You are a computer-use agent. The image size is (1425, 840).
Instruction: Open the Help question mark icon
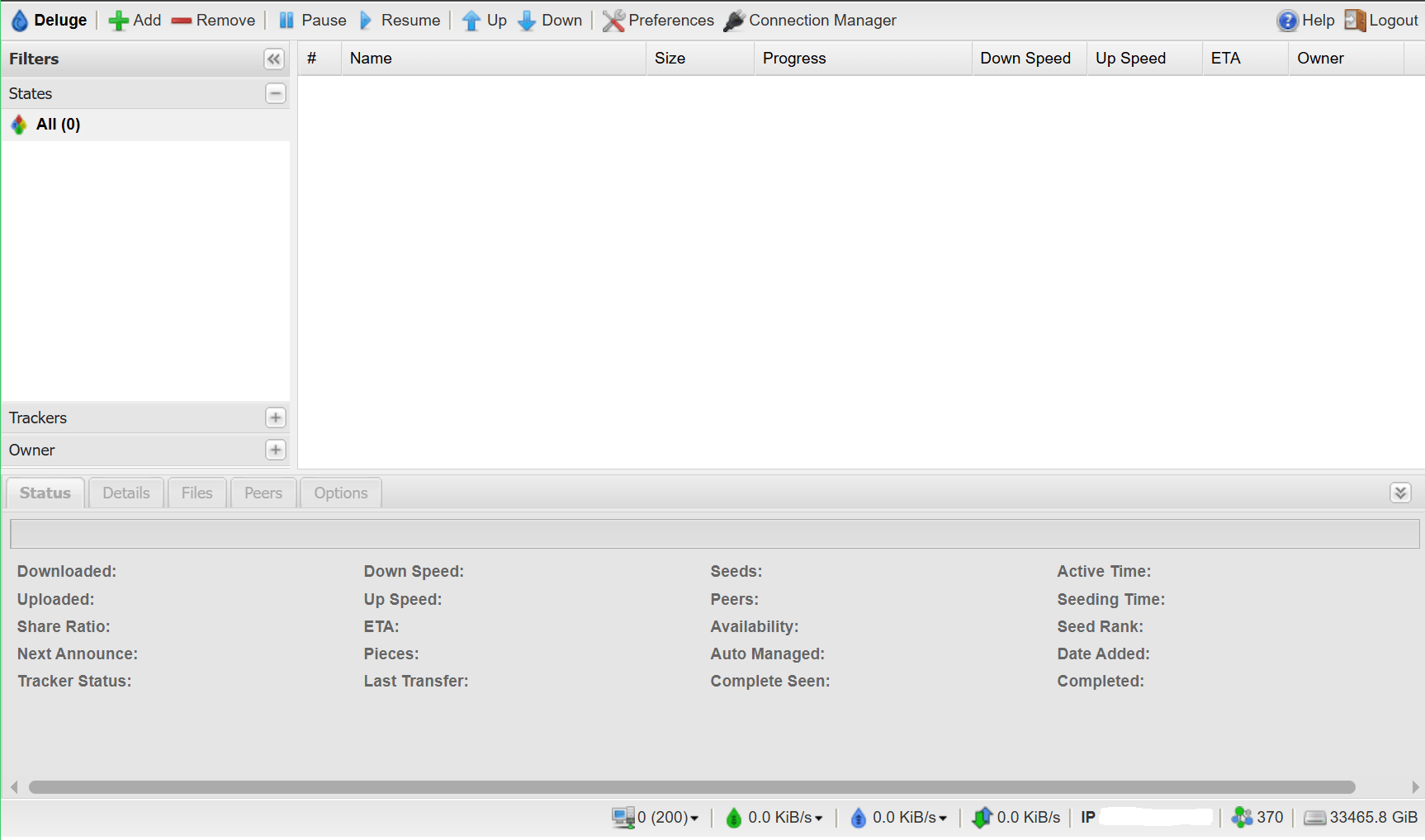click(1287, 21)
